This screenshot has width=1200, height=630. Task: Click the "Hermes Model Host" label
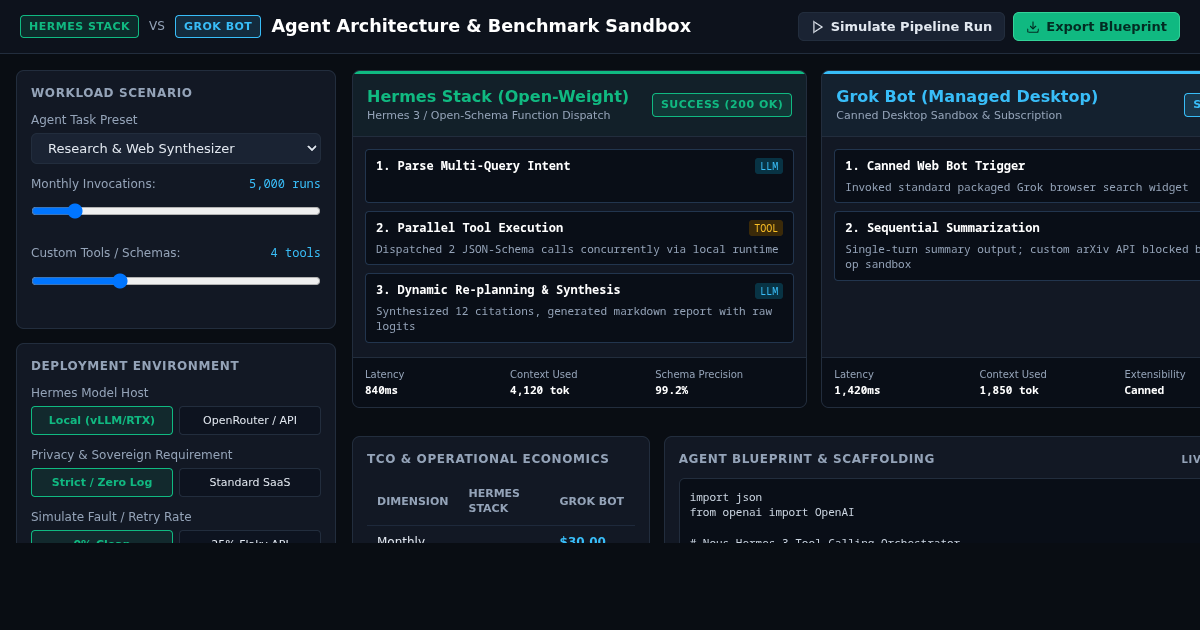pyautogui.click(x=90, y=393)
